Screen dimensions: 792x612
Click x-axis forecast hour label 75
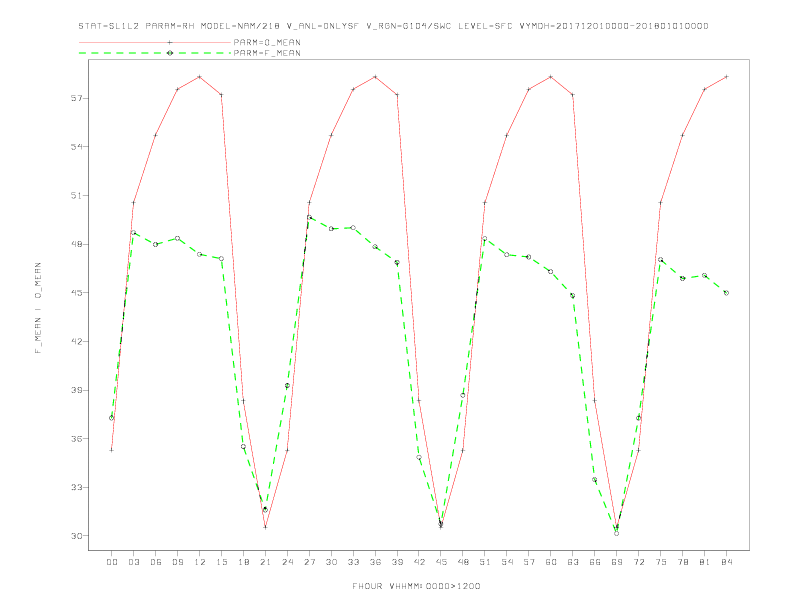(661, 562)
